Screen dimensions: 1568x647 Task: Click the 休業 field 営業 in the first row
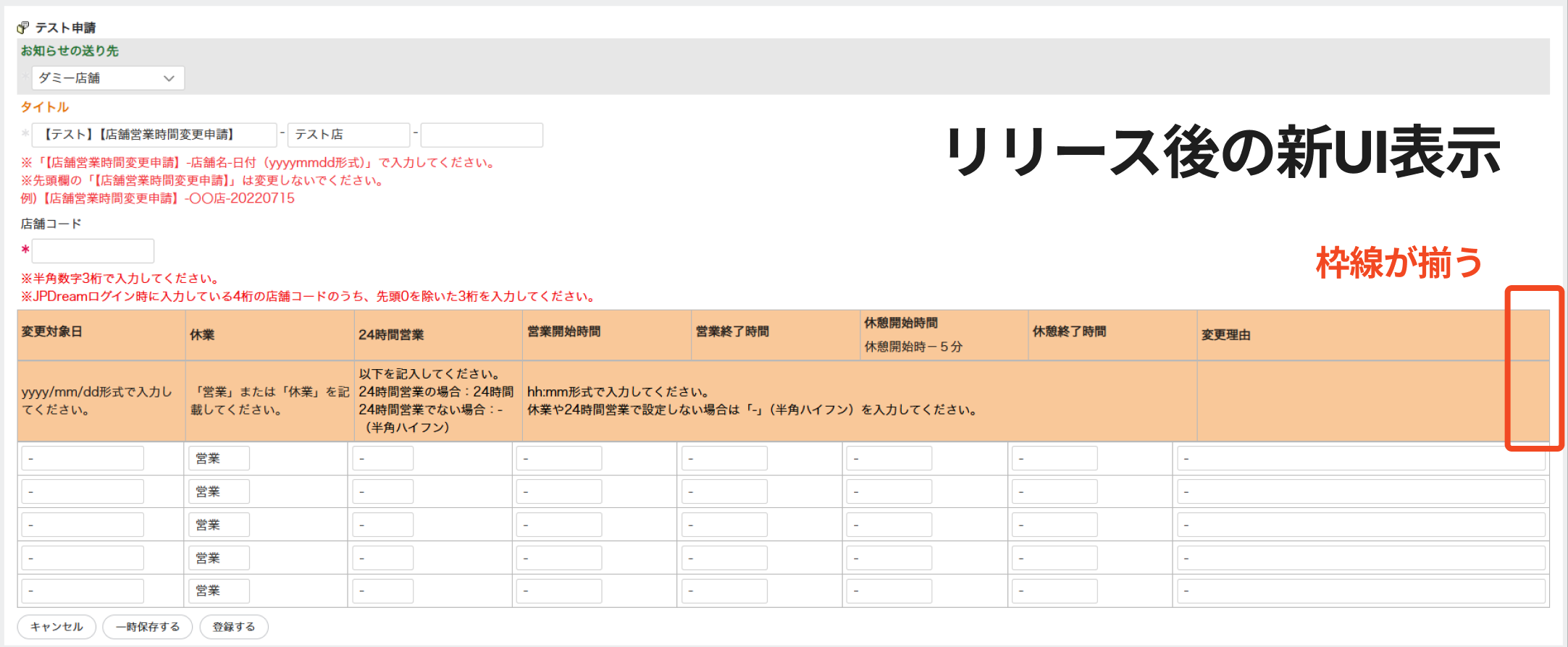click(219, 459)
